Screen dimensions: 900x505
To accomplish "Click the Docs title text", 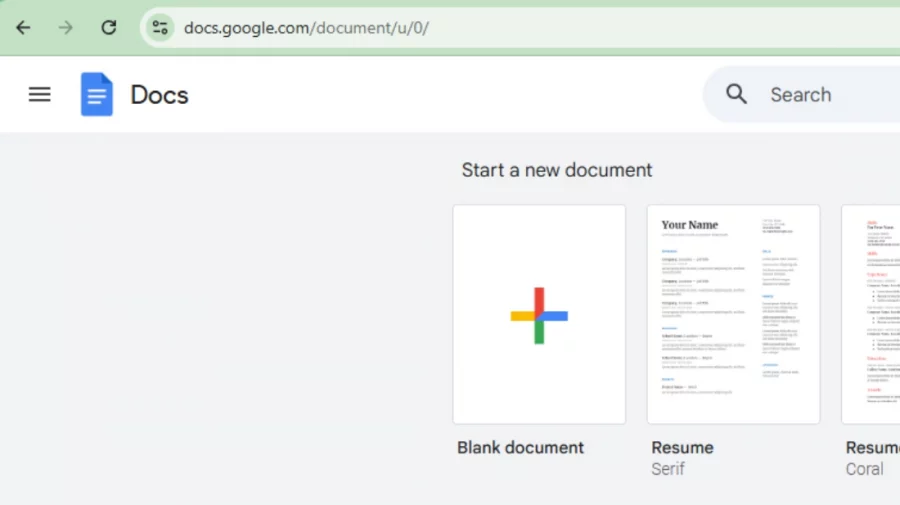I will (x=159, y=95).
